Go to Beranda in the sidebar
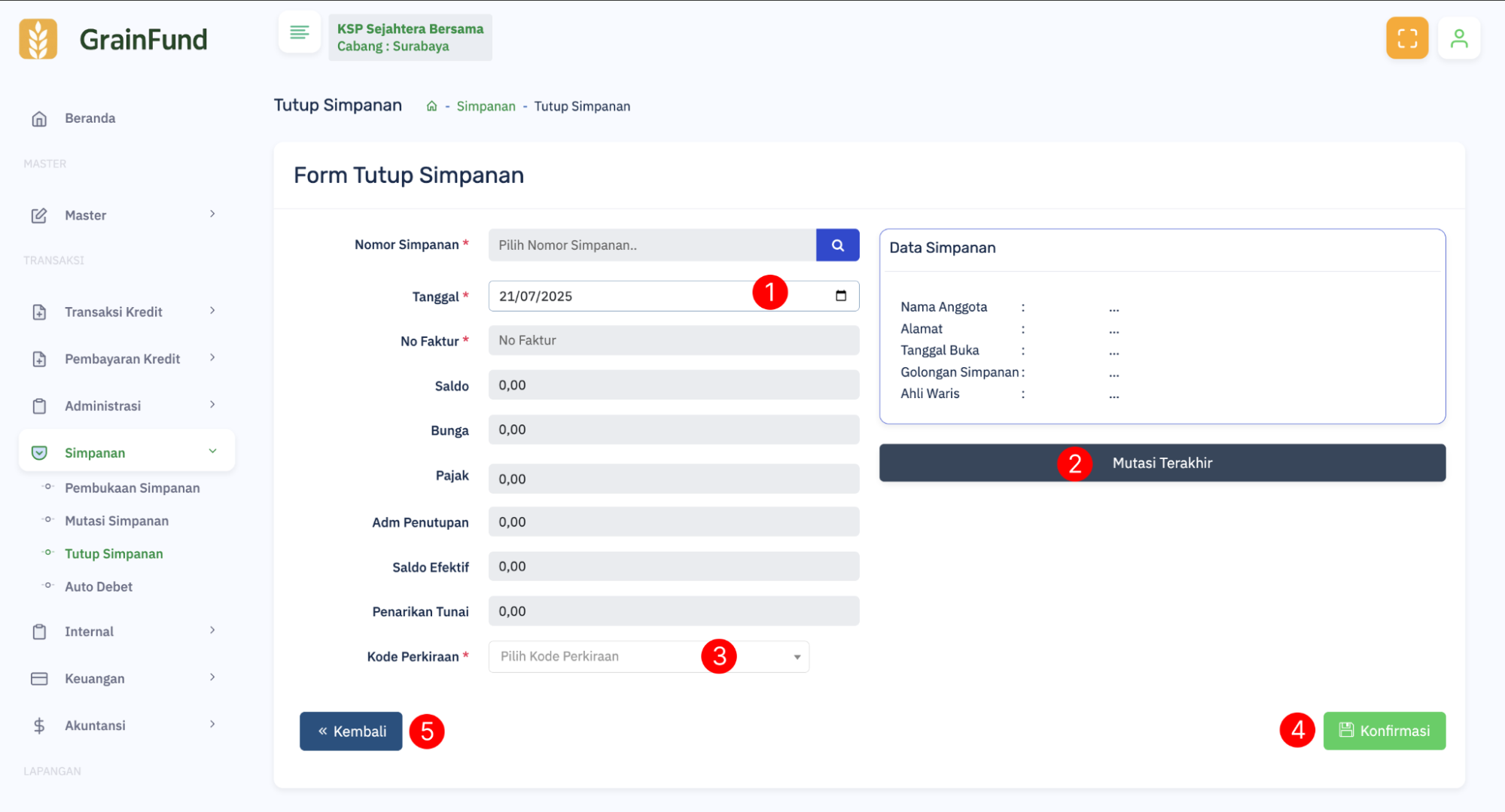The width and height of the screenshot is (1505, 812). [90, 118]
